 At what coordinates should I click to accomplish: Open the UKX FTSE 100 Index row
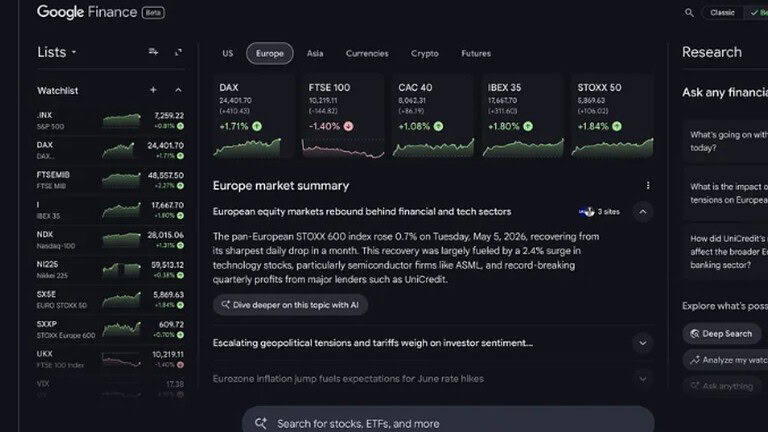110,360
